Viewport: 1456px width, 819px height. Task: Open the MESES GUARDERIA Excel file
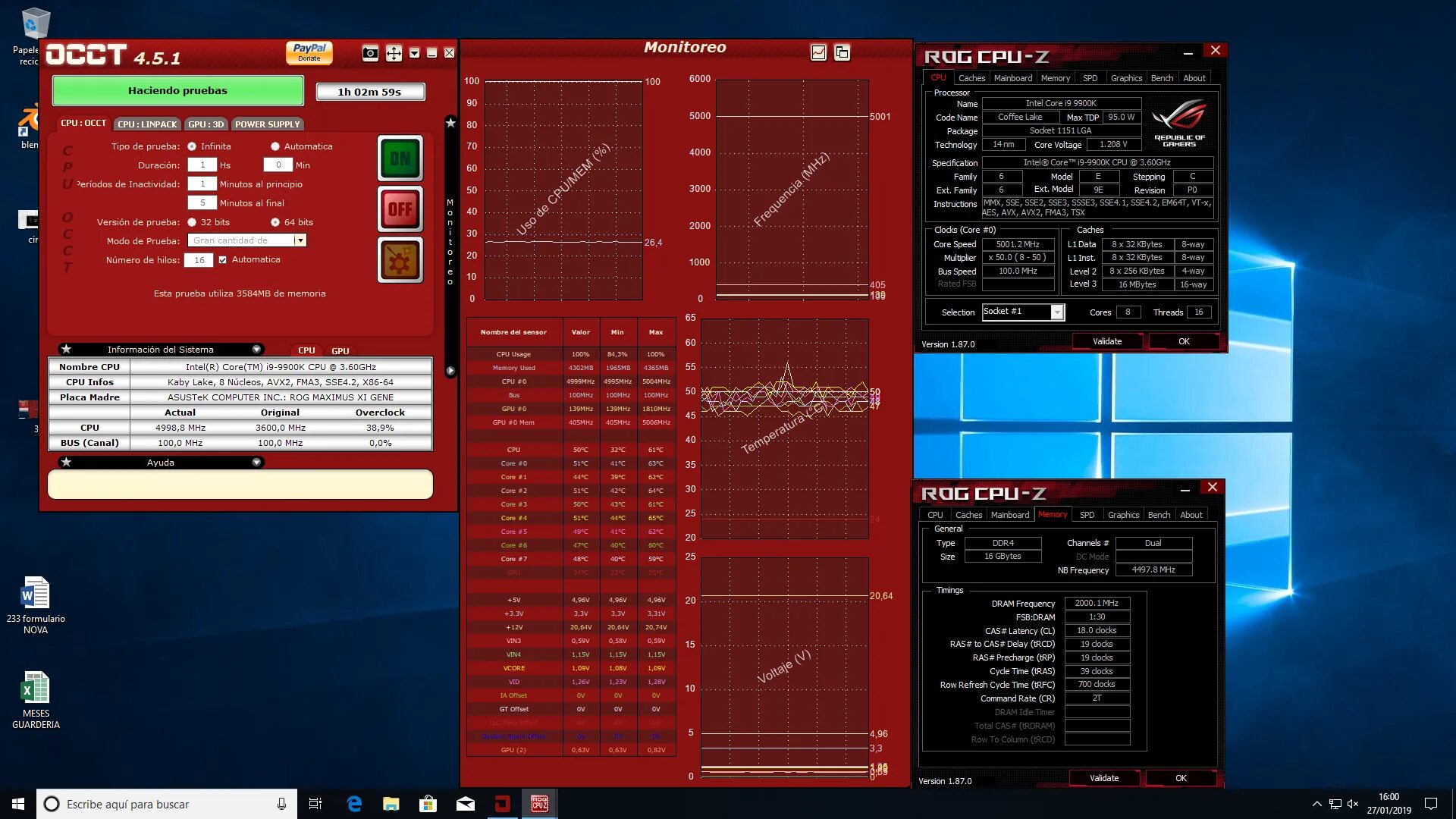(36, 700)
